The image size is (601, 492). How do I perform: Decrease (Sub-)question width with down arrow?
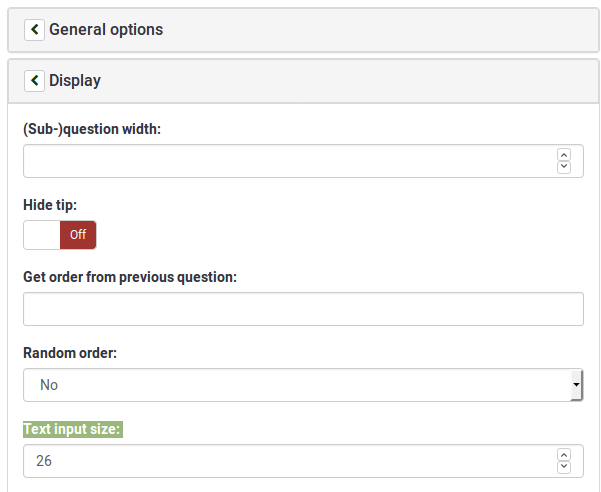[x=564, y=167]
